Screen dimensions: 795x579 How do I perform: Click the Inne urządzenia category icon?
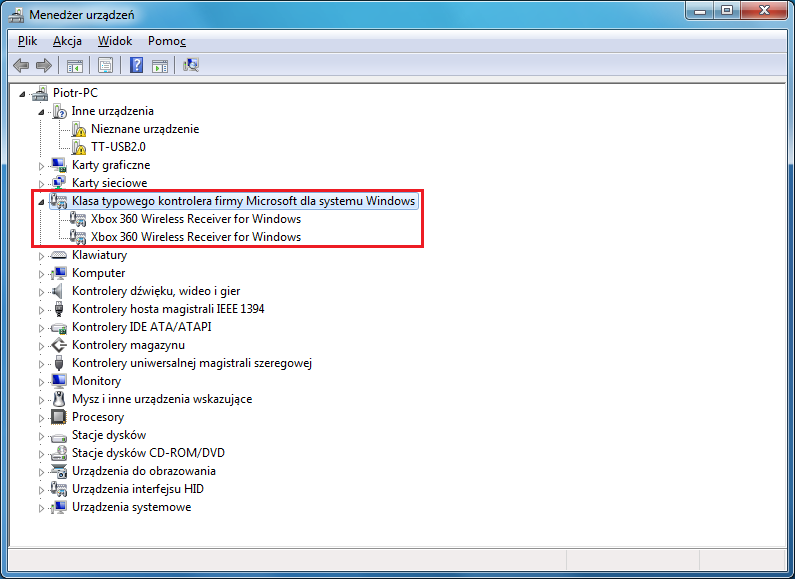(x=59, y=111)
